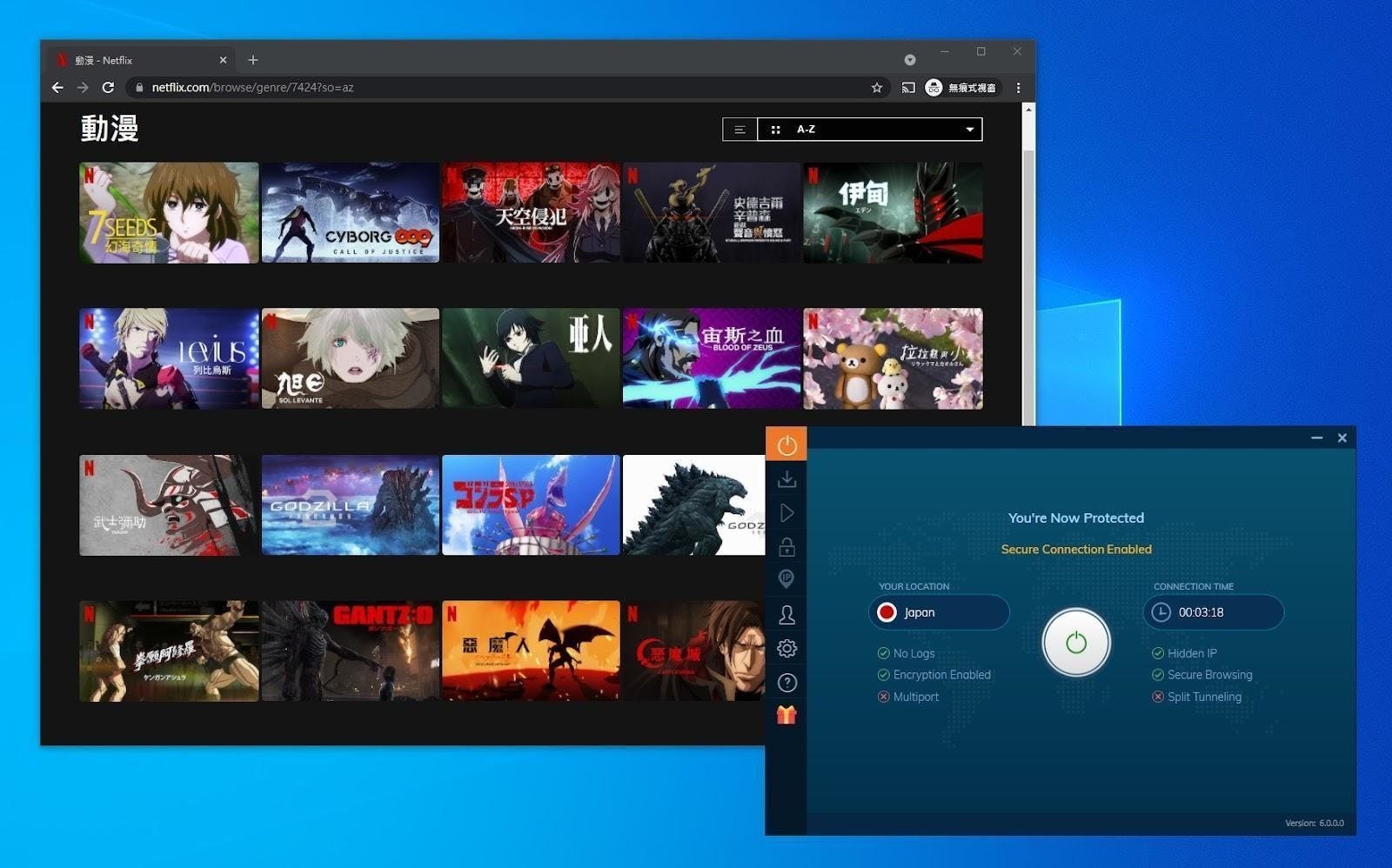Click the Chrome cast icon
The height and width of the screenshot is (868, 1392).
pos(908,87)
